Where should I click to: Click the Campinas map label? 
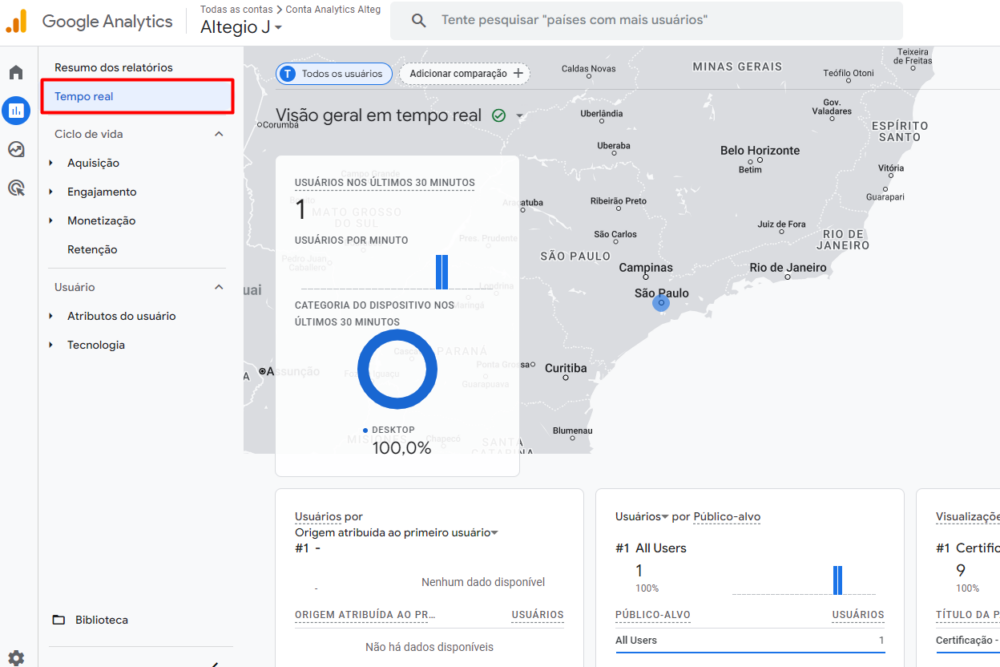tap(645, 268)
